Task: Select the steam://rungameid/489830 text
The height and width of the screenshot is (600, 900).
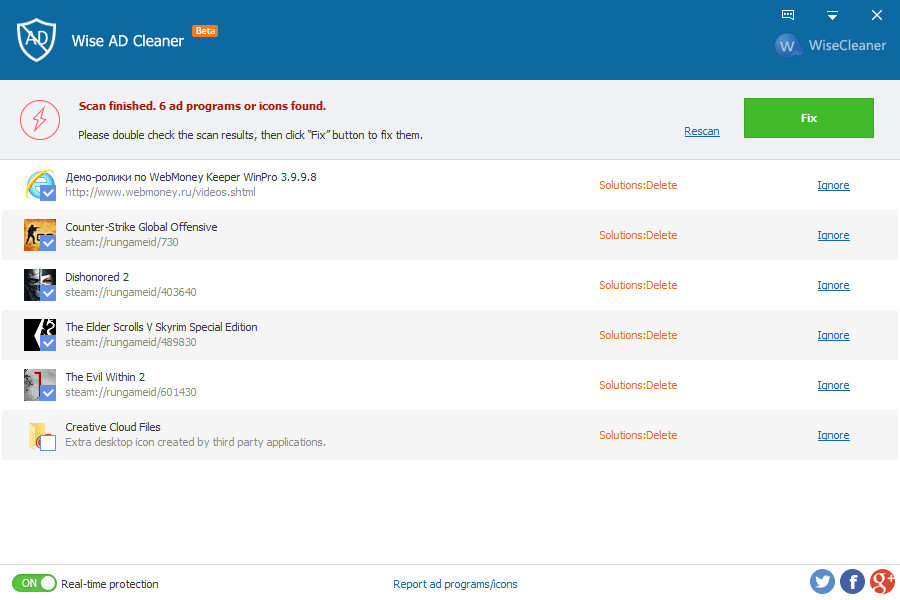Action: pos(131,342)
